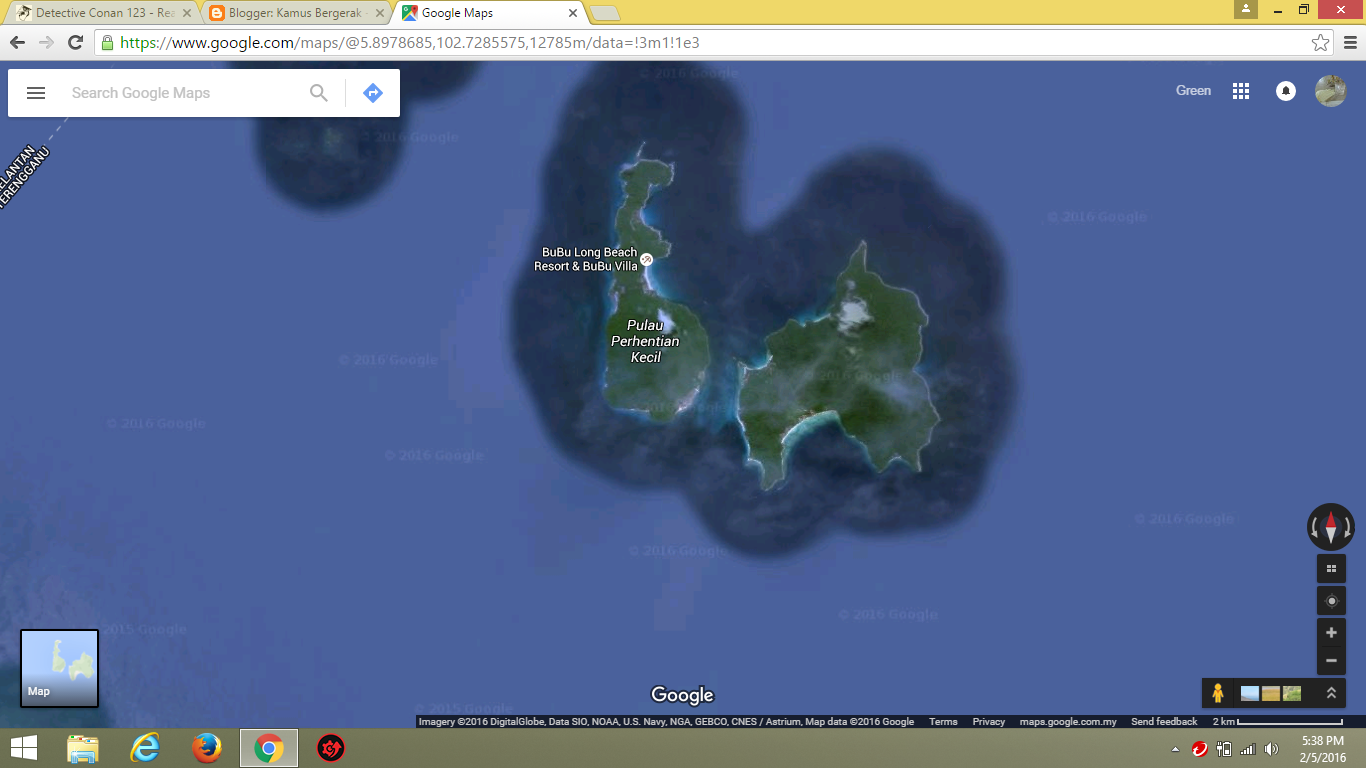Click the Pulau Perhentian Kecil island label

tap(645, 341)
